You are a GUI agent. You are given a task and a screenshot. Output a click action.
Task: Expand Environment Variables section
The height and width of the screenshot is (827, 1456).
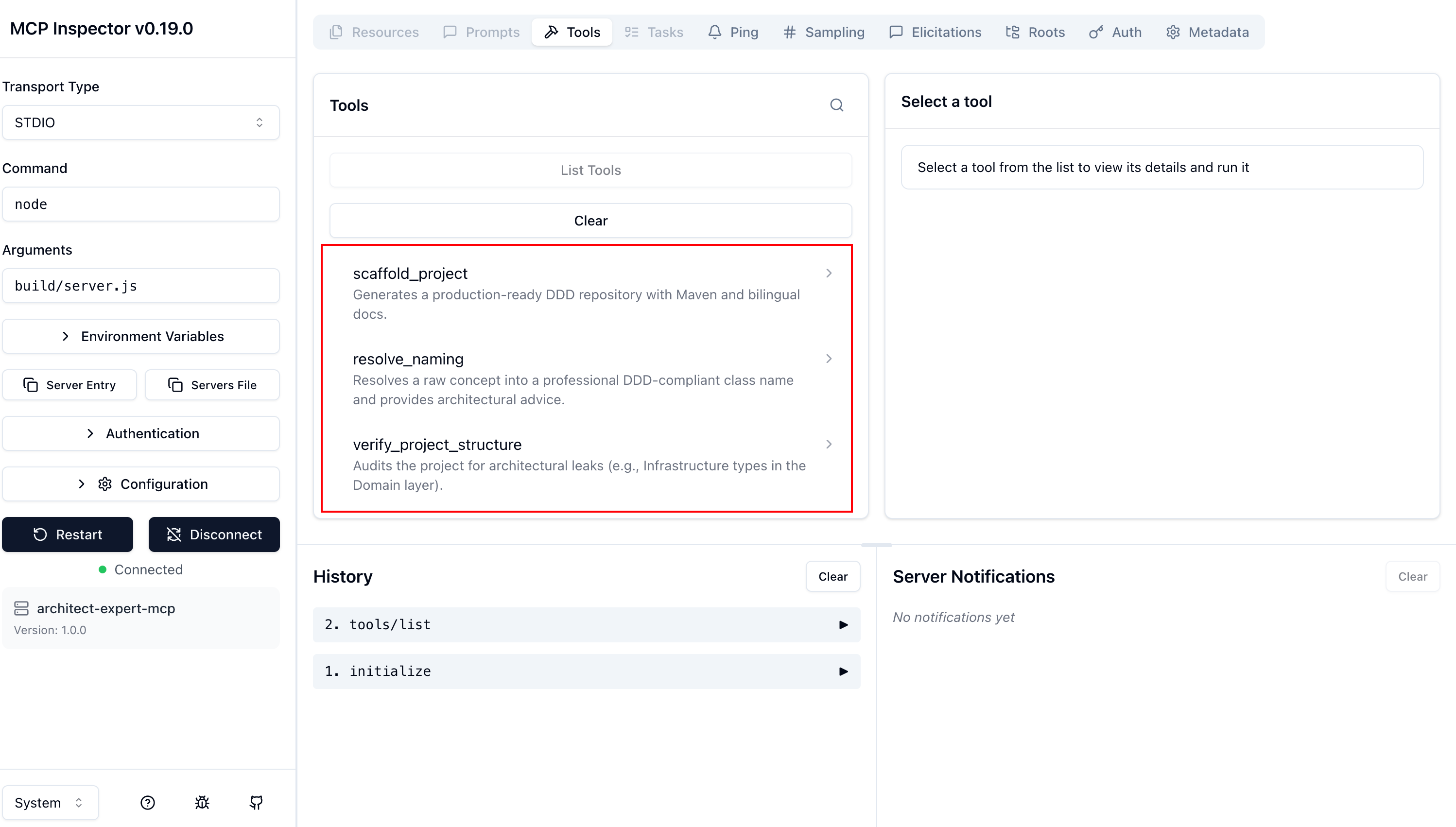(x=141, y=336)
